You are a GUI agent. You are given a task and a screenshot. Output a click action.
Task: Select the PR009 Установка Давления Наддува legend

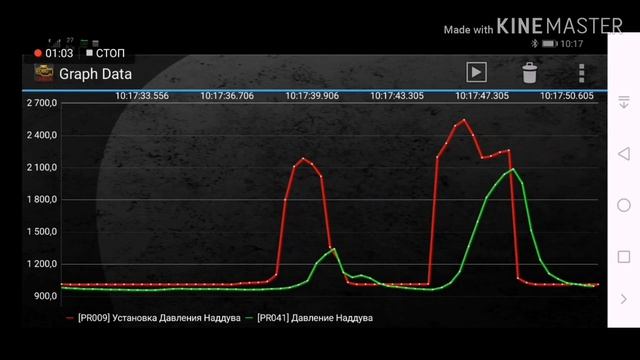[x=159, y=318]
